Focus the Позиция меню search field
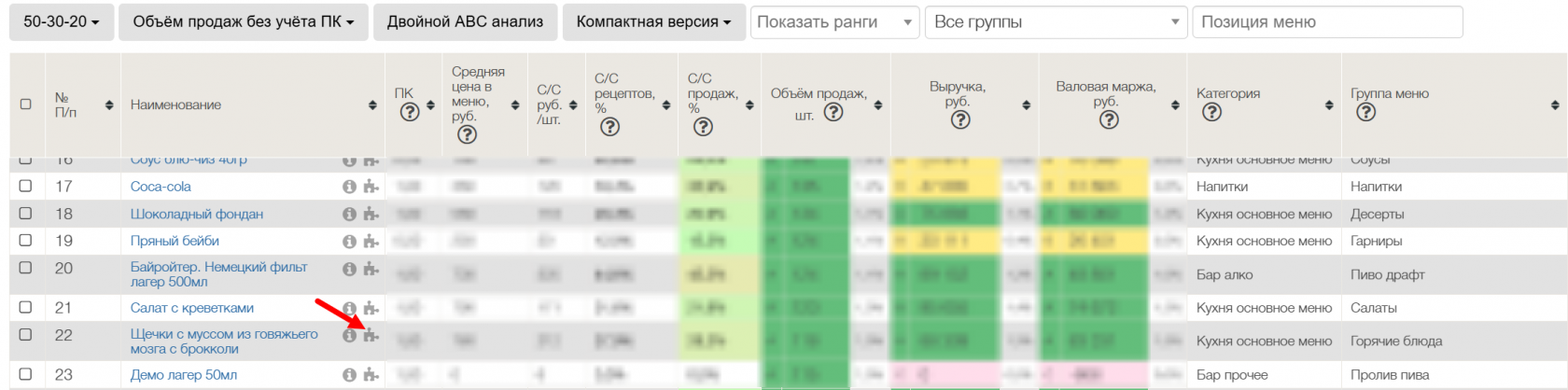1568x390 pixels. click(1326, 22)
